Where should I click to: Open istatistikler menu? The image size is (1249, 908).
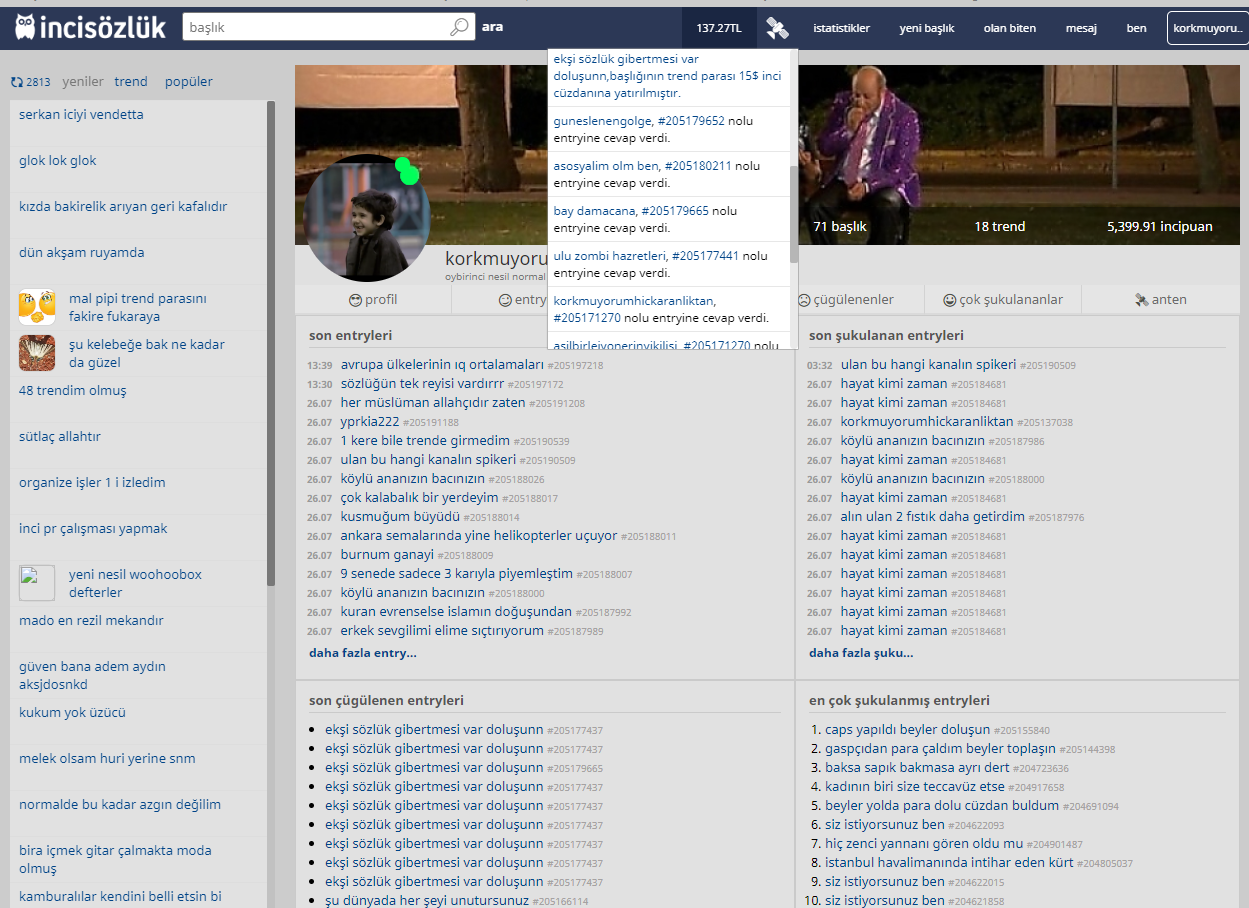(841, 28)
